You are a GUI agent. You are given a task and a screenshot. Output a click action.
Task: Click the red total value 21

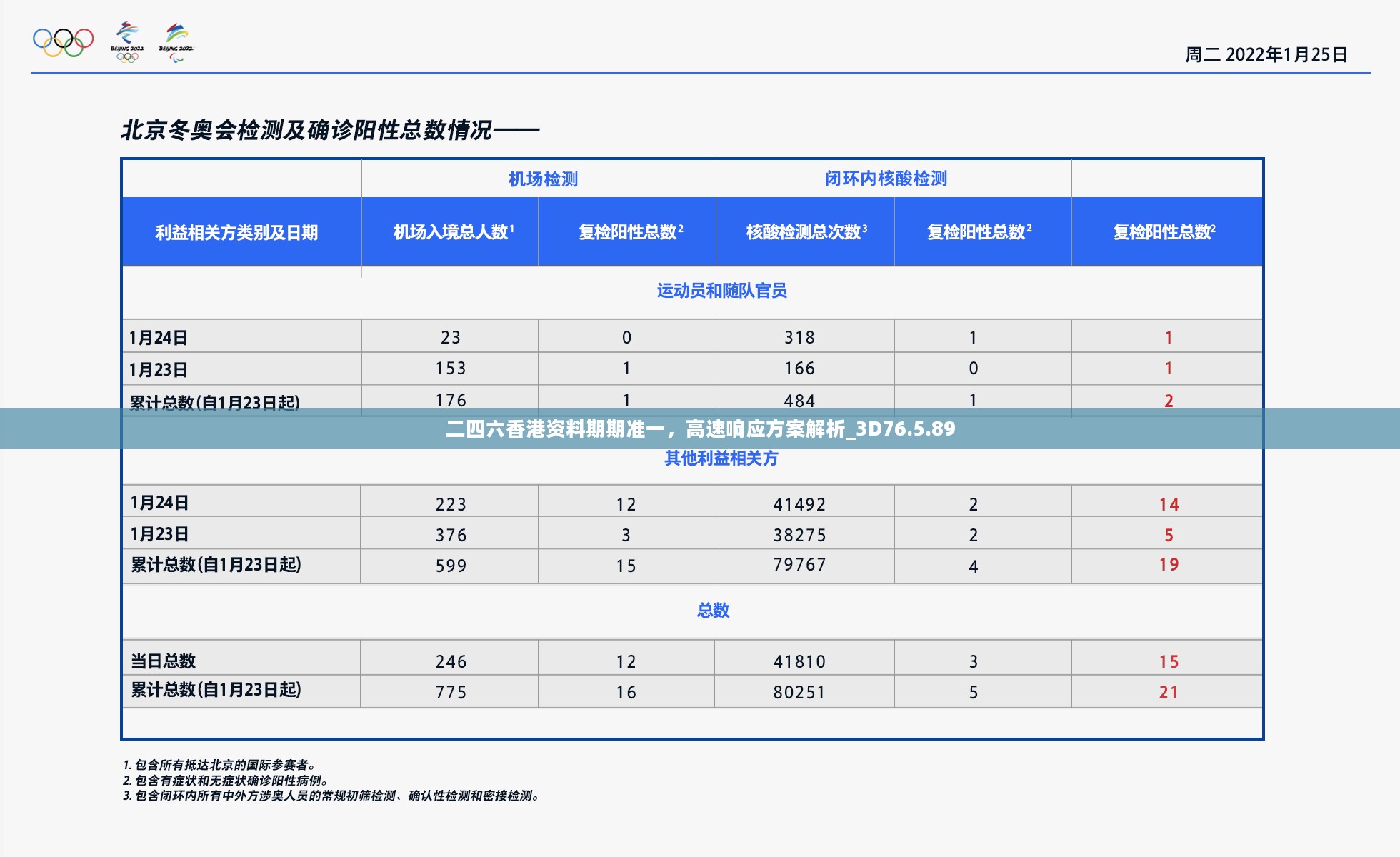(x=1169, y=693)
